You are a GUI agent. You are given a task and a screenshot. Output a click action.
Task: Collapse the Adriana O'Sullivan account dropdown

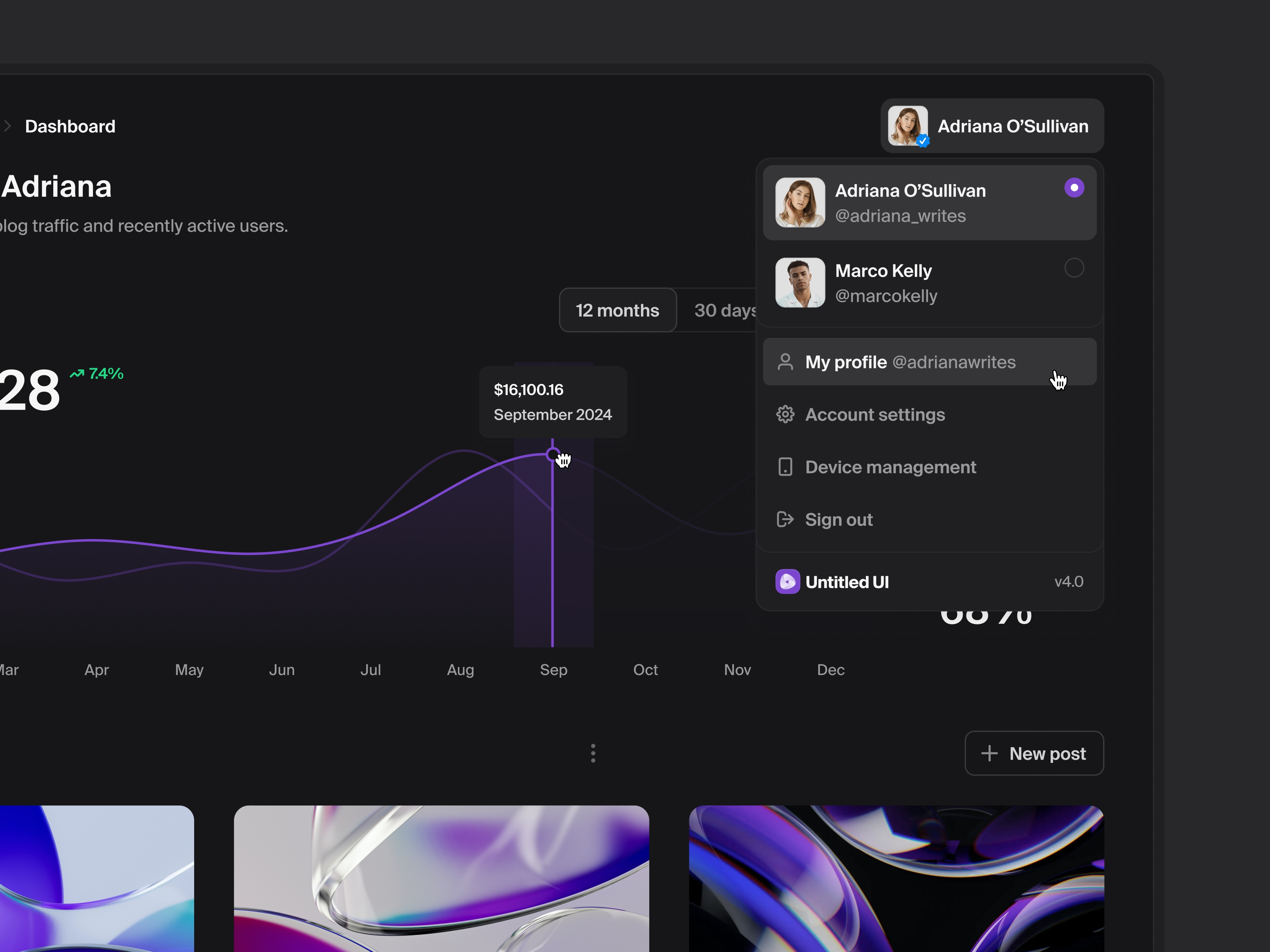click(x=992, y=126)
